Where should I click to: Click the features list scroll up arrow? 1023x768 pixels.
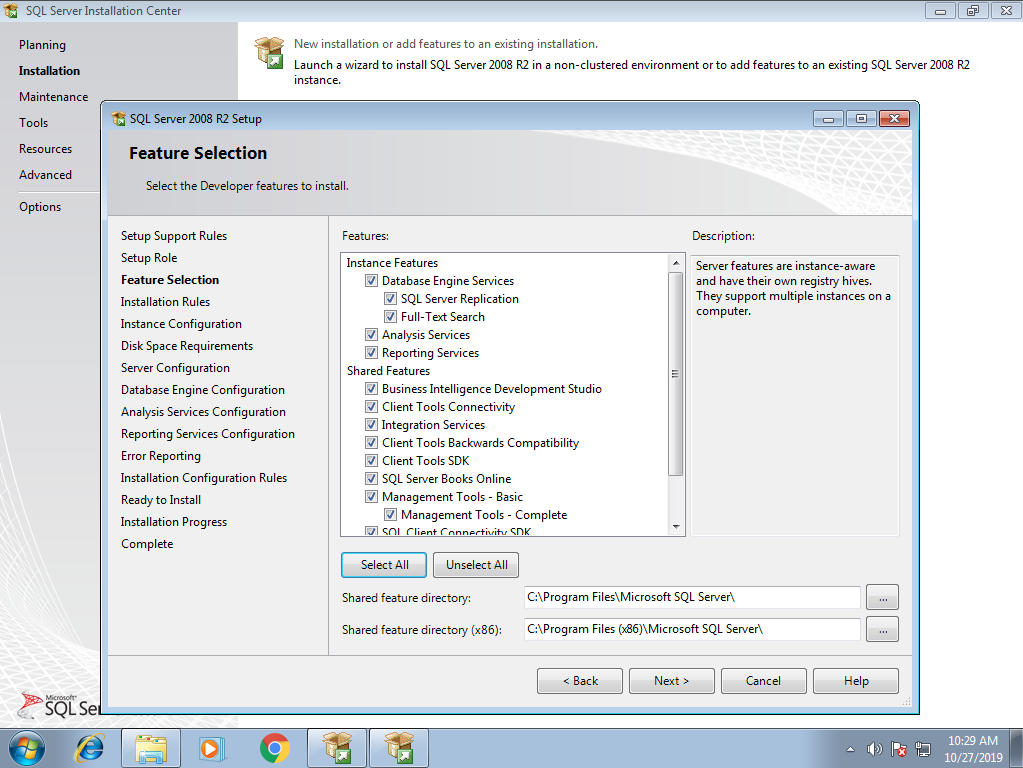pos(676,263)
